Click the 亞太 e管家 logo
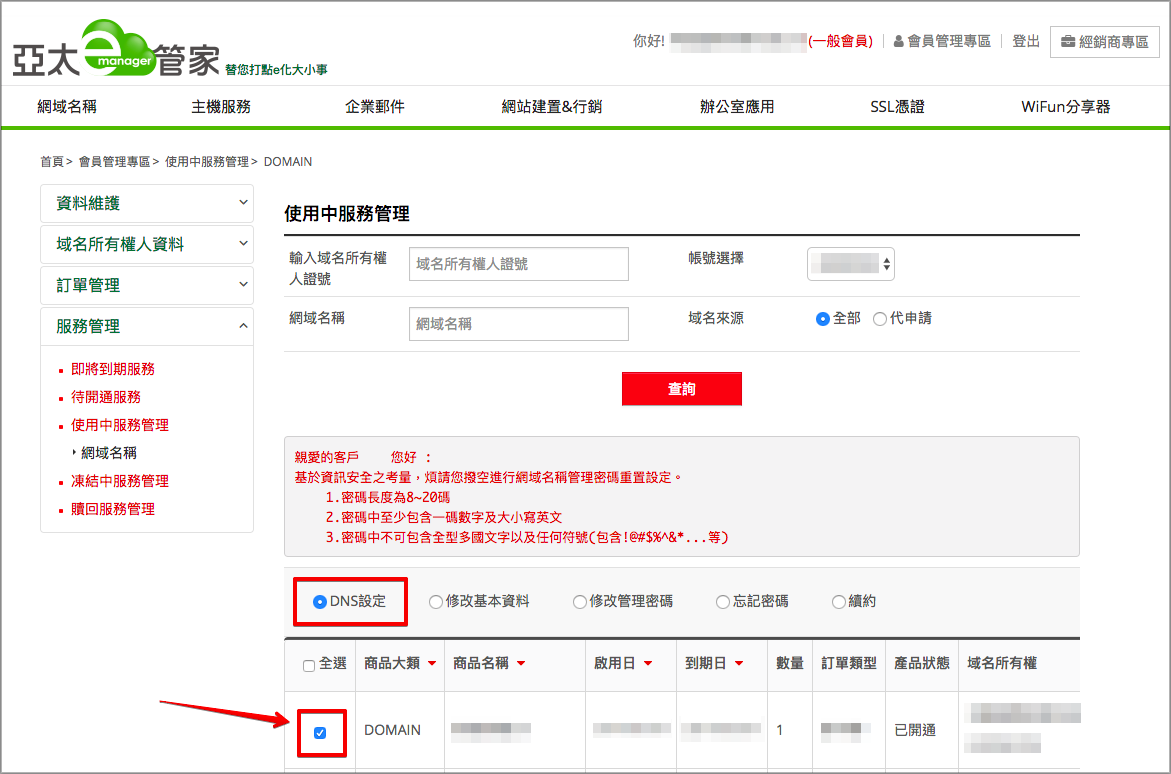This screenshot has width=1171, height=774. (117, 50)
